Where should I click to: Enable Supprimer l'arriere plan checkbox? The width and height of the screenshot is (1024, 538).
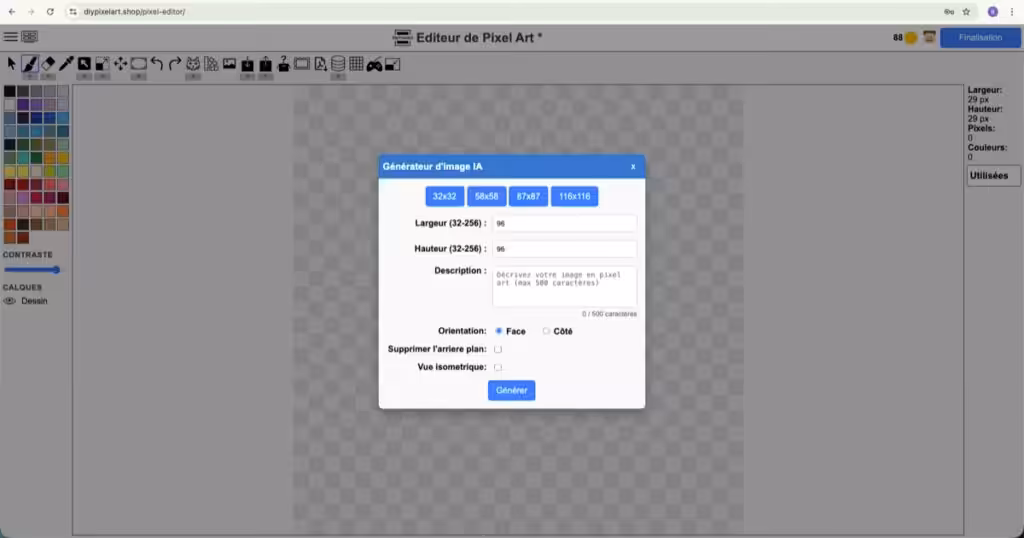498,349
